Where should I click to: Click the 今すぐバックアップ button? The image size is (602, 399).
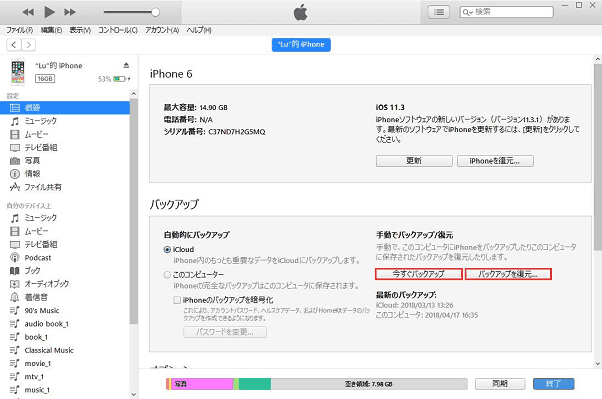(419, 274)
